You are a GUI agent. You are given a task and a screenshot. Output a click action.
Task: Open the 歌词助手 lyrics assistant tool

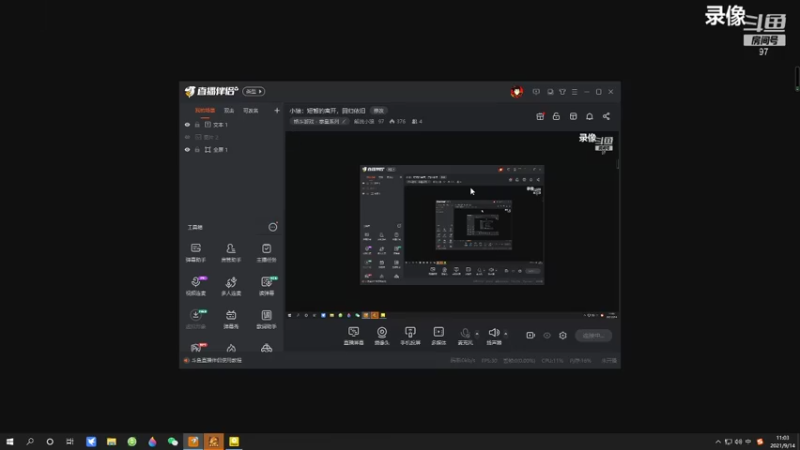click(266, 319)
